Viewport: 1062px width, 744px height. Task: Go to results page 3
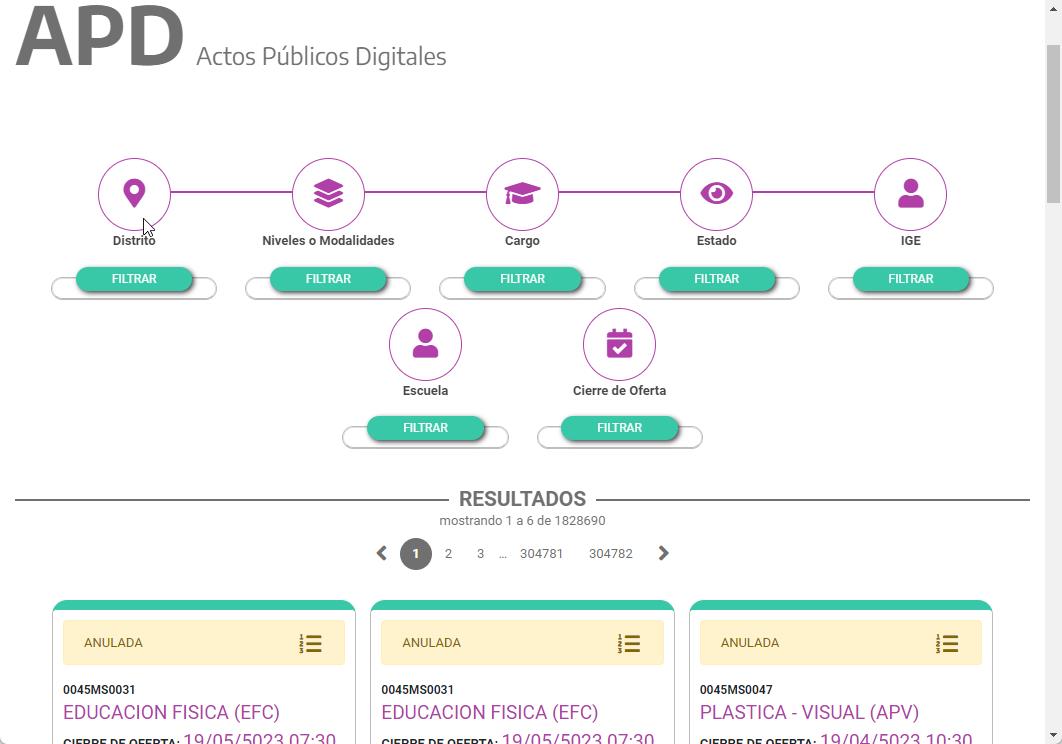480,554
